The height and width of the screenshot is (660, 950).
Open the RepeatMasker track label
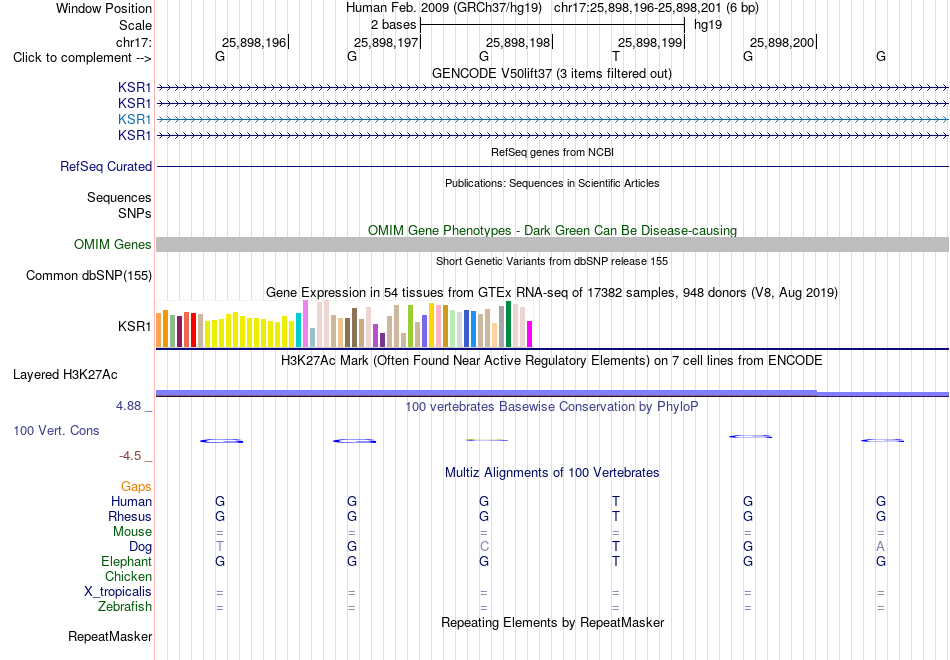(110, 636)
